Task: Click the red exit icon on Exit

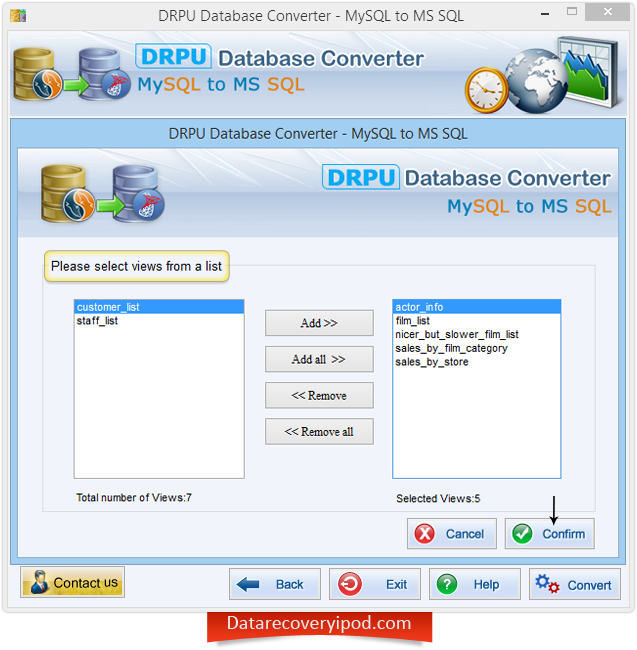Action: coord(349,585)
